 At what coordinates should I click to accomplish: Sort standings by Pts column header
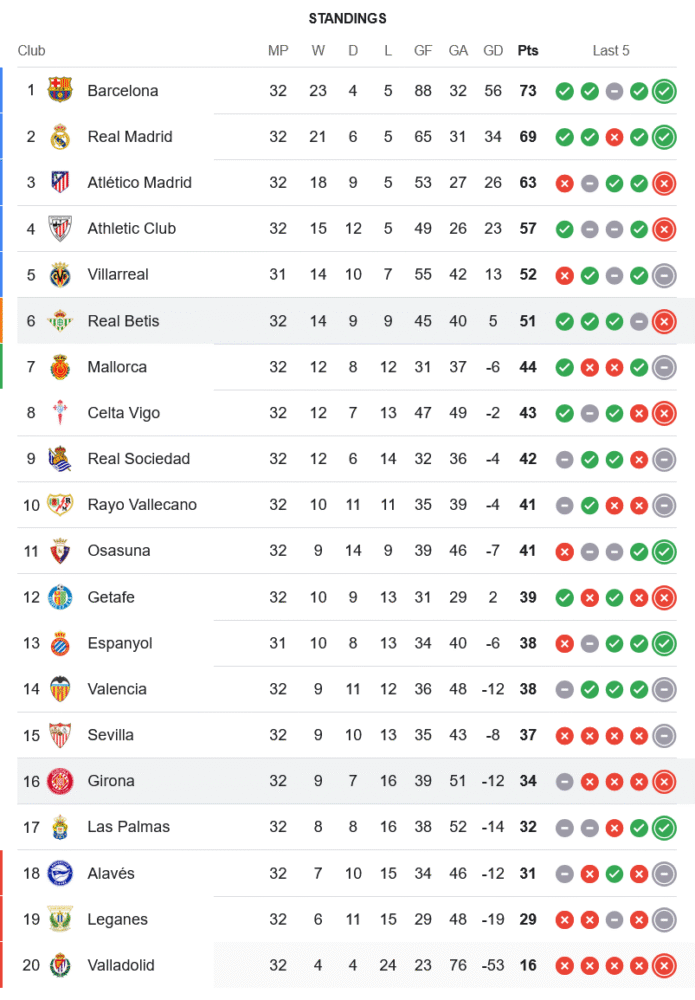(527, 51)
